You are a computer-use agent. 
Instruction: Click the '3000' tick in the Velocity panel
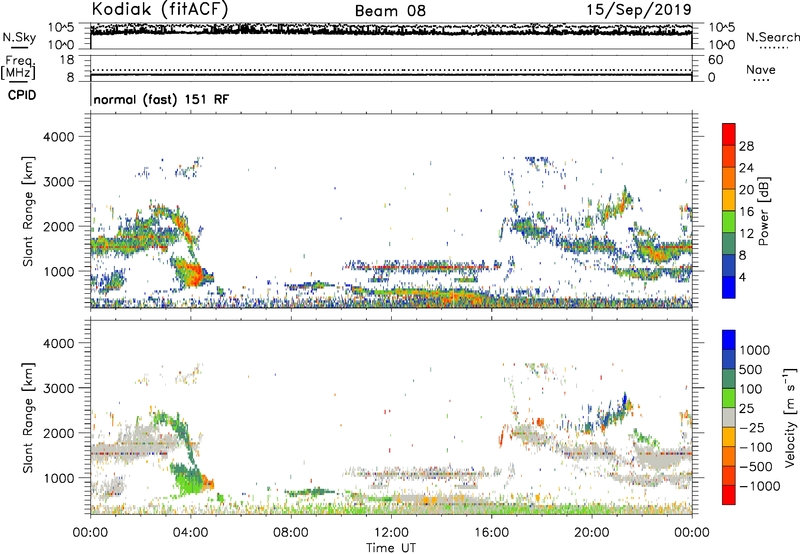coord(59,388)
